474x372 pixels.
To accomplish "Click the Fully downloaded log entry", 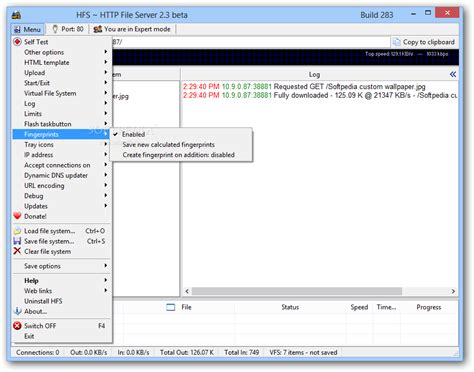I will [320, 95].
